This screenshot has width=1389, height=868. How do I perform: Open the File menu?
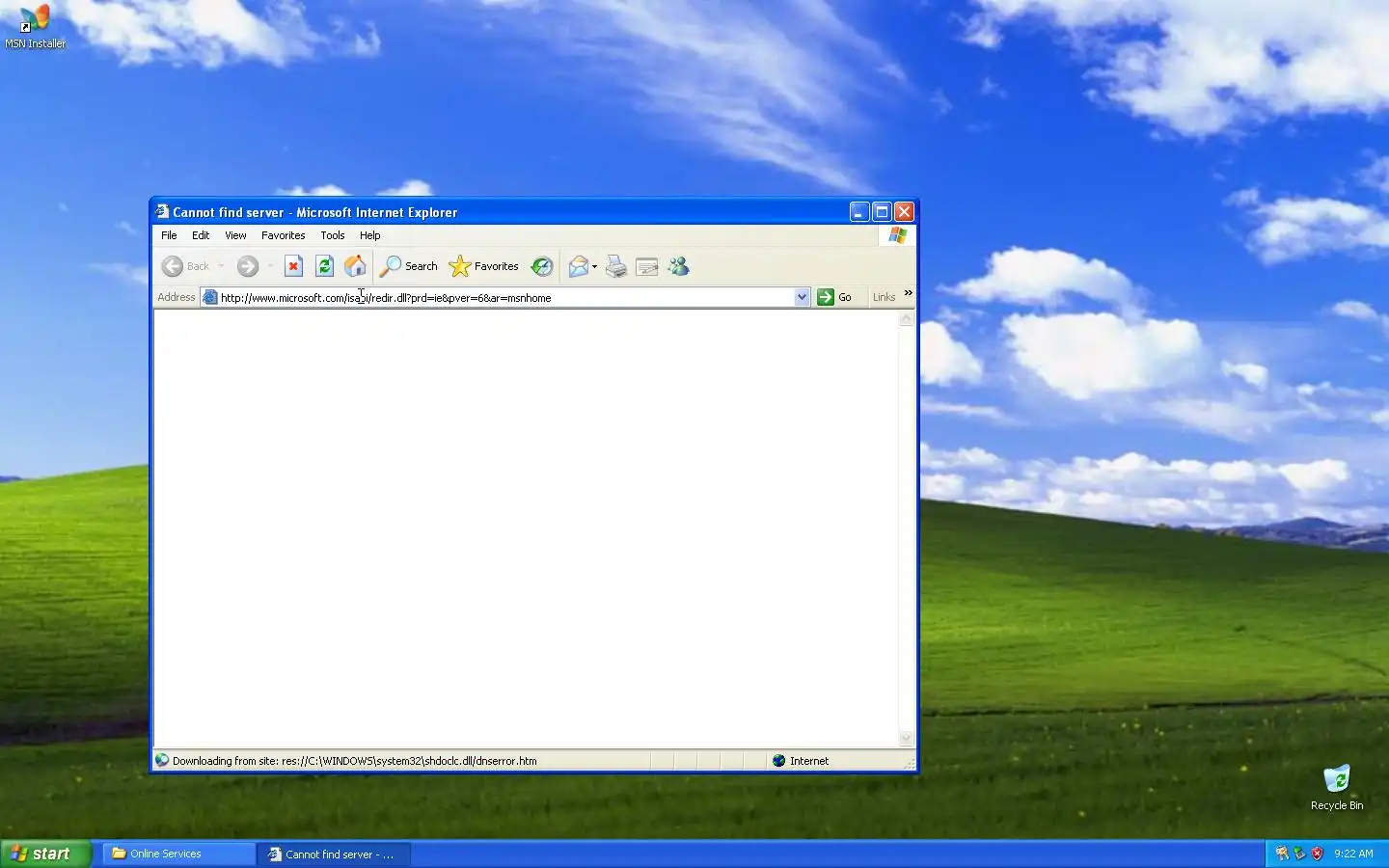(x=169, y=235)
